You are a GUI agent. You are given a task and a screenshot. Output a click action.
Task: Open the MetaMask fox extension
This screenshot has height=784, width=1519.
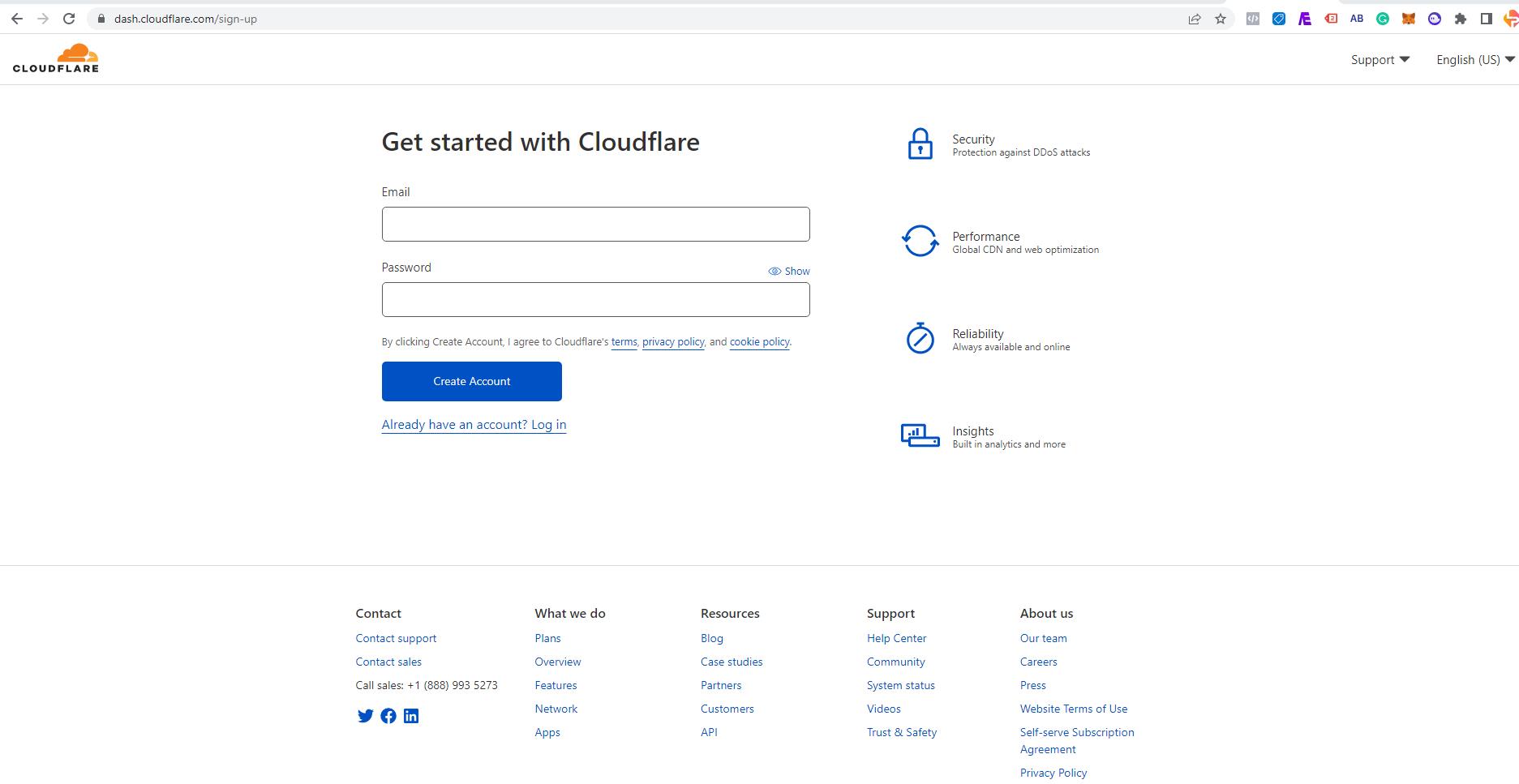tap(1409, 19)
